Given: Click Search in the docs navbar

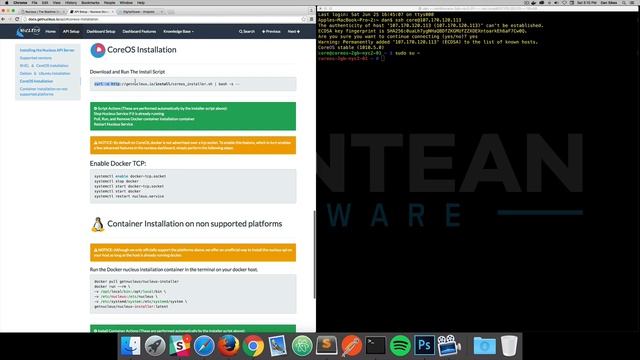Looking at the screenshot, I should tap(247, 31).
